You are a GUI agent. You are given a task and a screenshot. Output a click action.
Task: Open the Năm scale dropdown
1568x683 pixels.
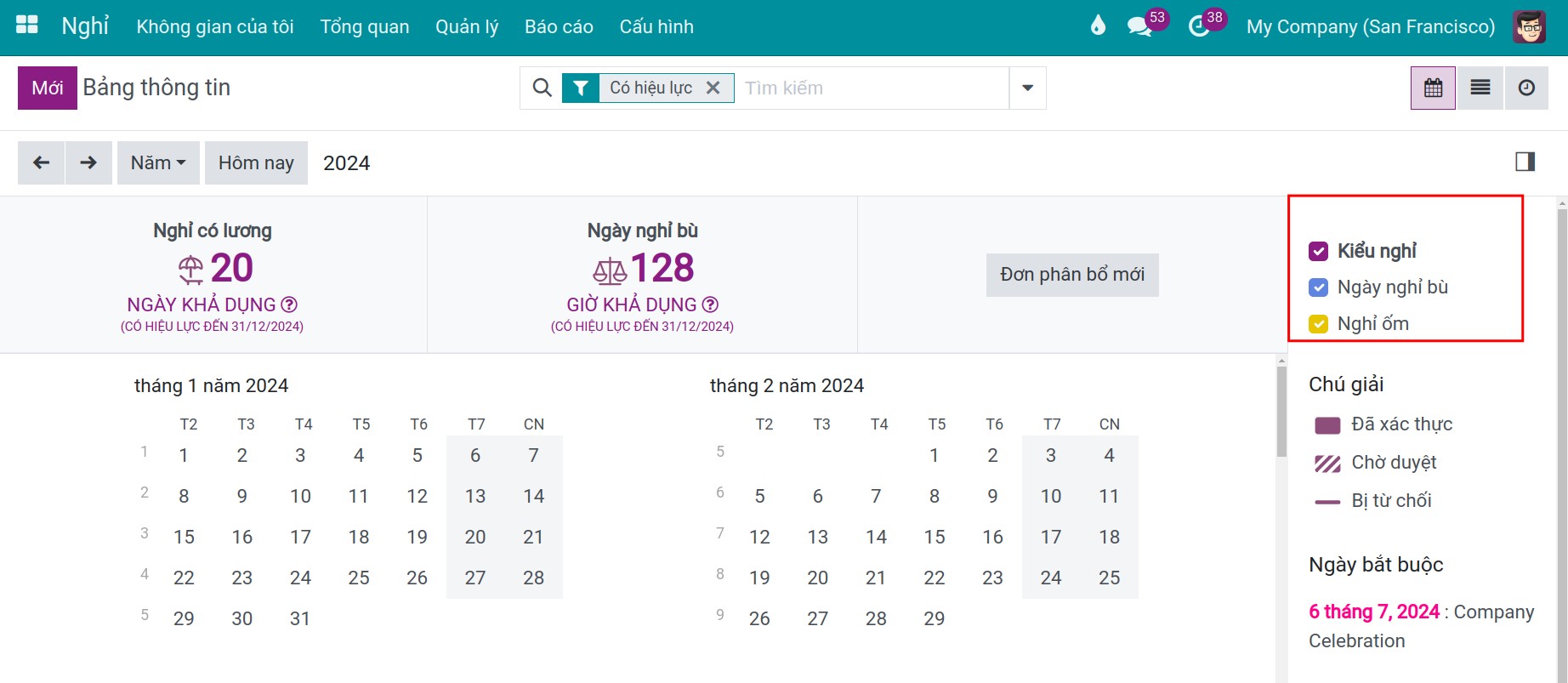[x=158, y=162]
